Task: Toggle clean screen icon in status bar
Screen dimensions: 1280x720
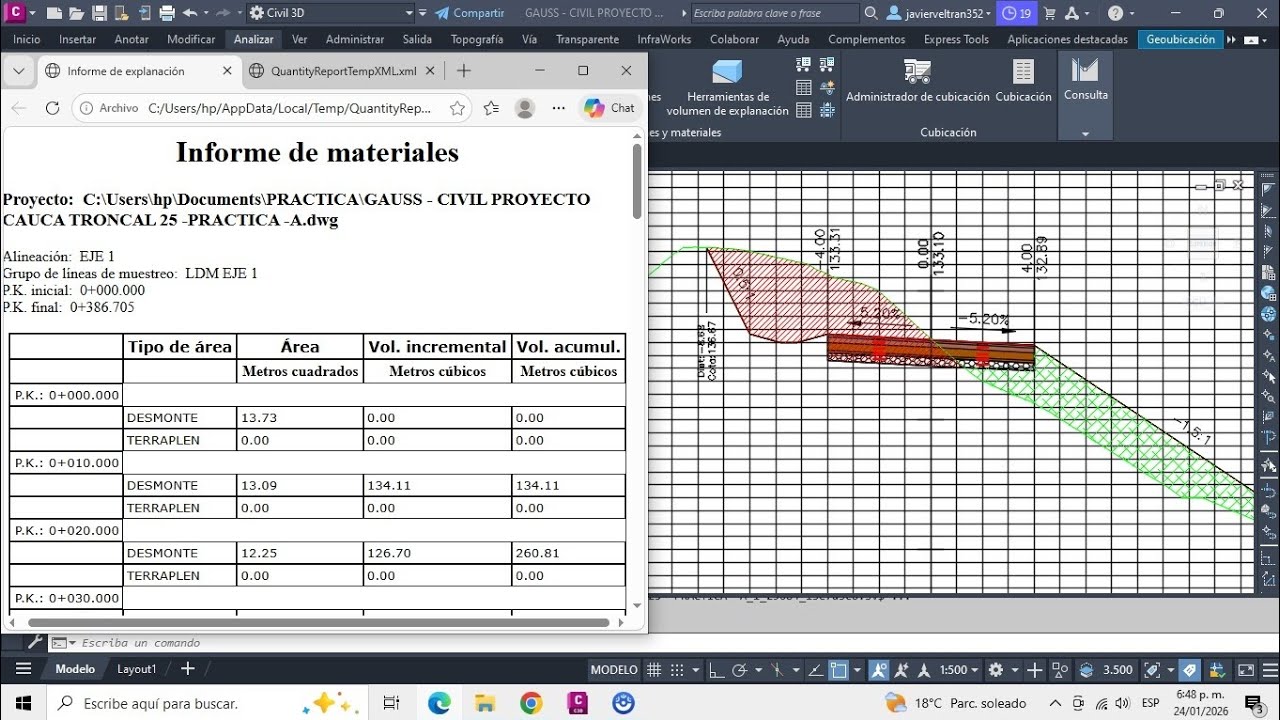Action: (x=1246, y=670)
